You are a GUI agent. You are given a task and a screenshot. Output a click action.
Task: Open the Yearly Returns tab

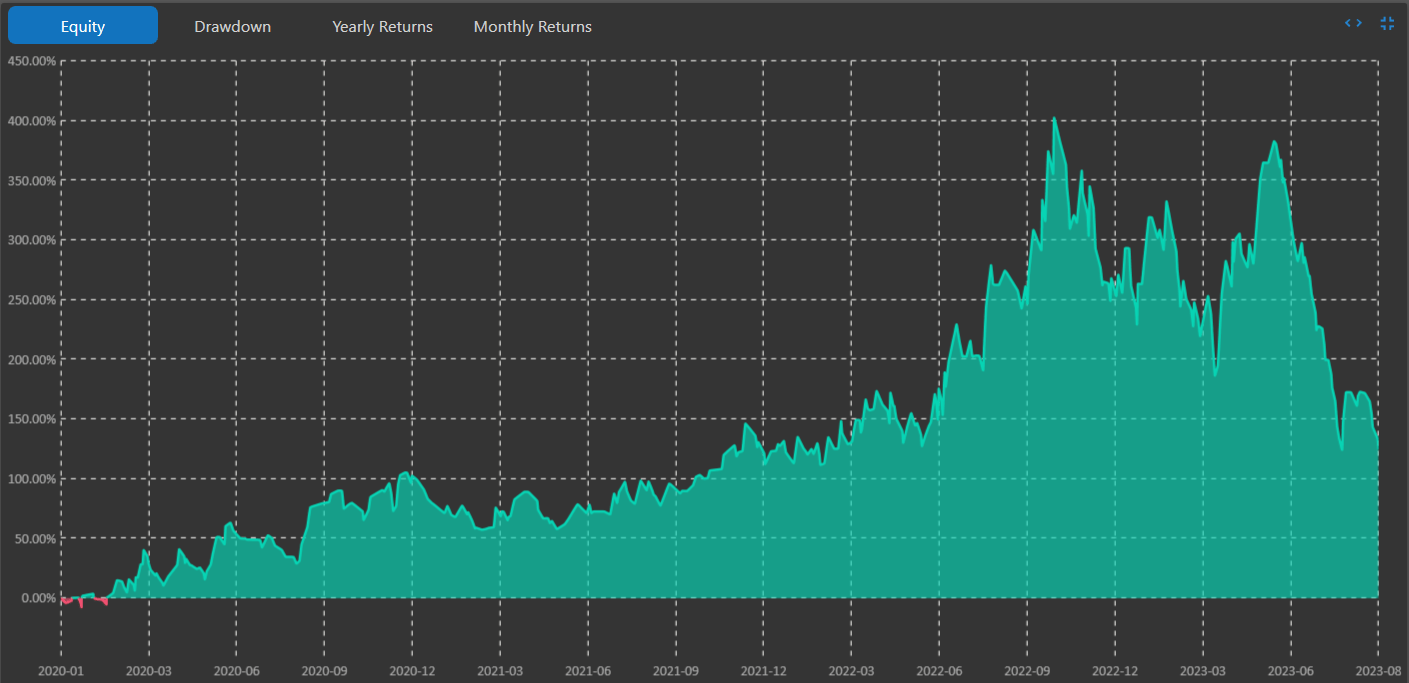tap(382, 27)
